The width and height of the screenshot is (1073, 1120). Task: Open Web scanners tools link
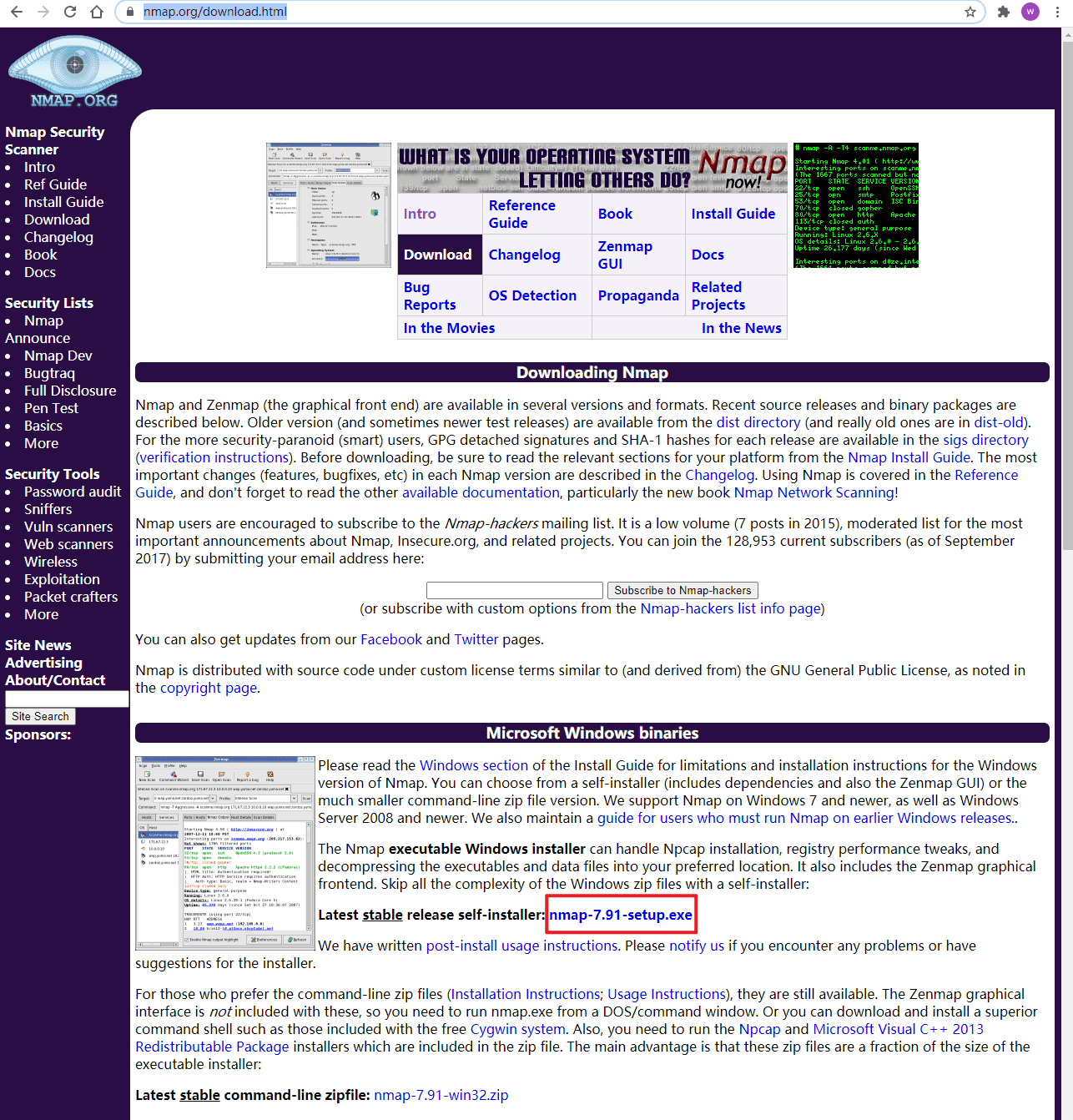click(68, 544)
